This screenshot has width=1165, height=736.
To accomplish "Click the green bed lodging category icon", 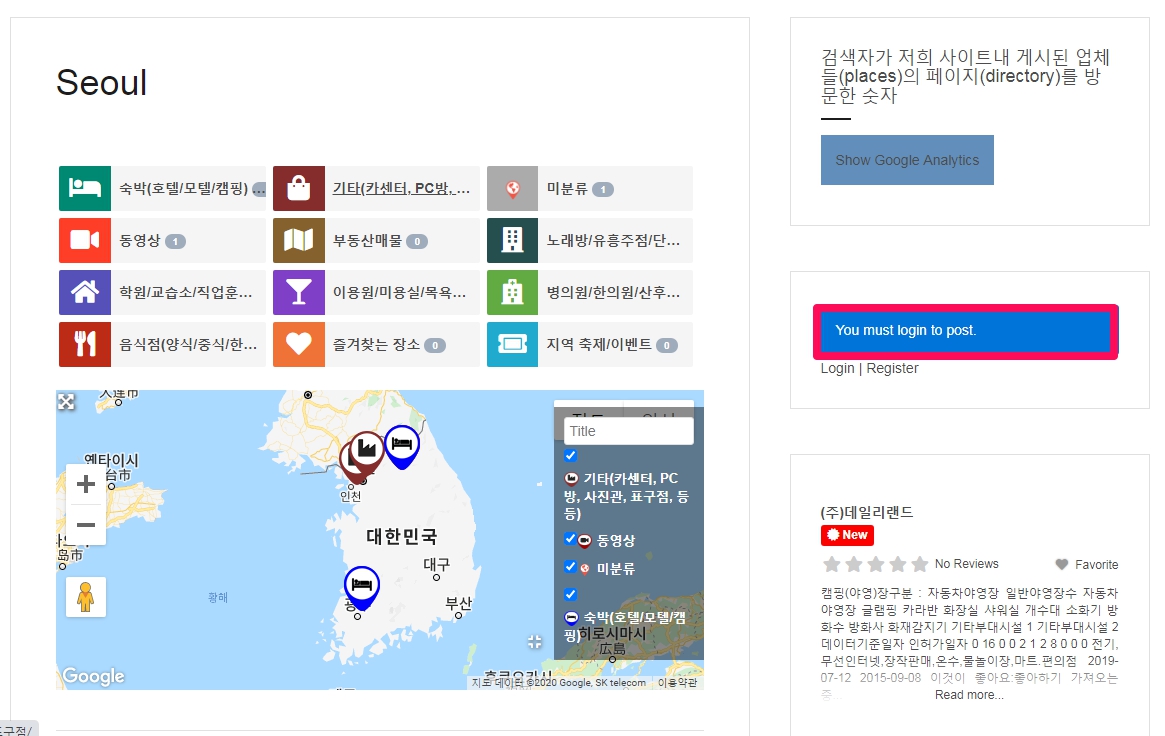I will [85, 189].
